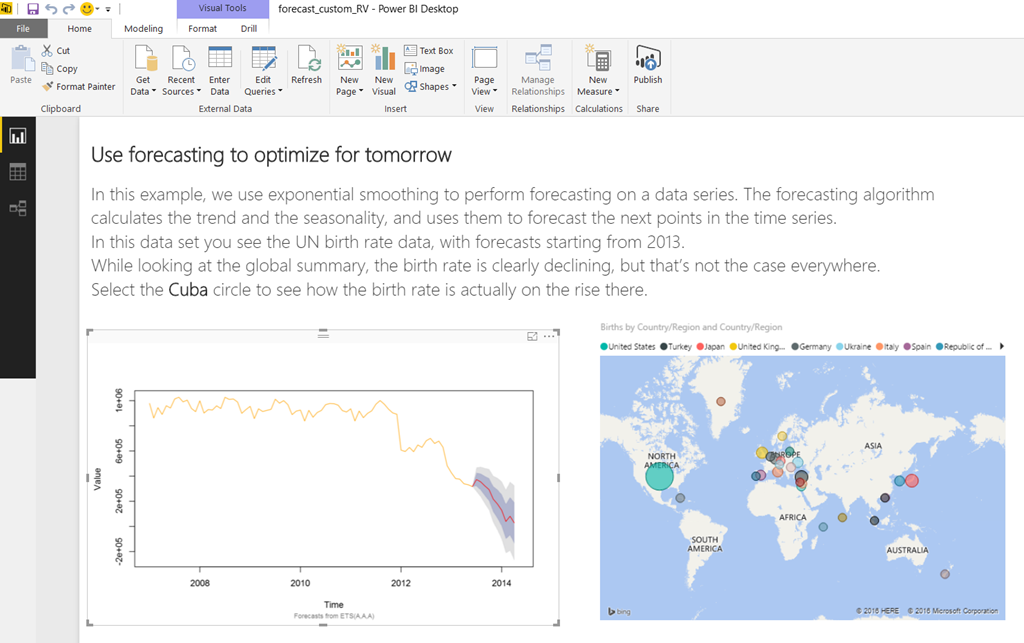Viewport: 1024px width, 643px height.
Task: Select Format Painter in Clipboard group
Action: pos(78,87)
